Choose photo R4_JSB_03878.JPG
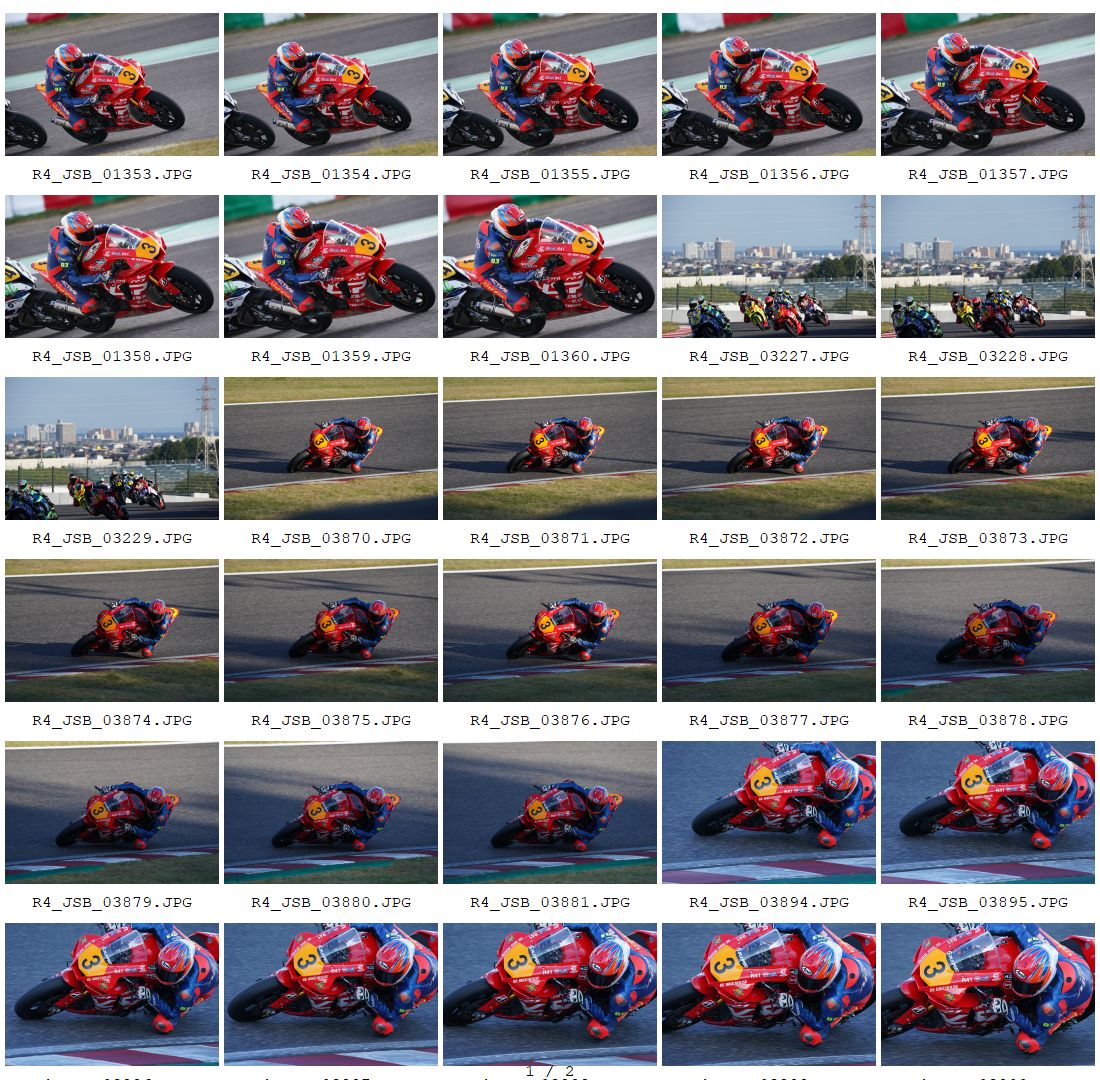 [988, 630]
